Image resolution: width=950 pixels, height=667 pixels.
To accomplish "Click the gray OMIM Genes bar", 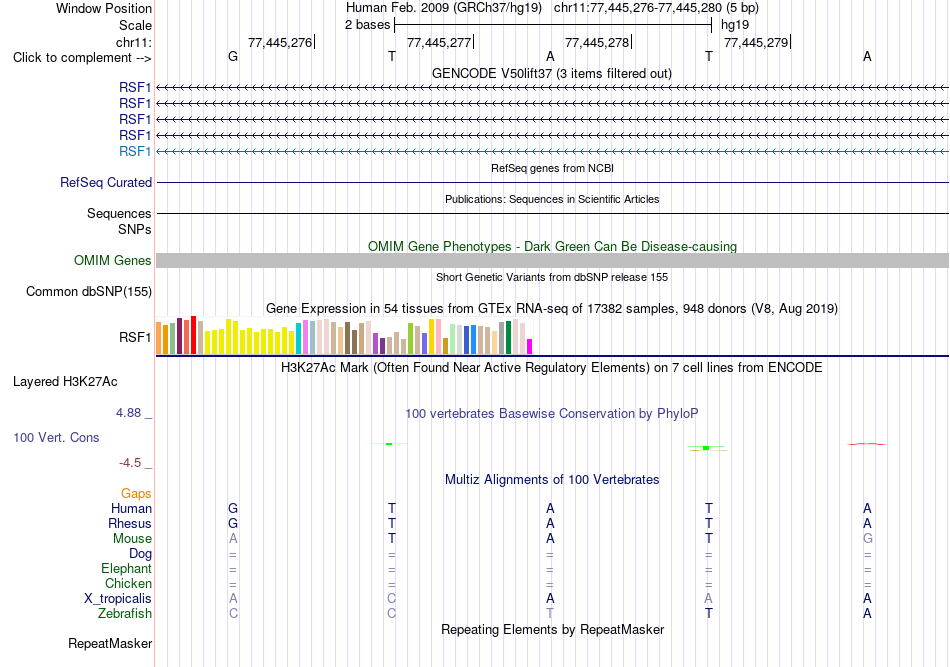I will (552, 260).
